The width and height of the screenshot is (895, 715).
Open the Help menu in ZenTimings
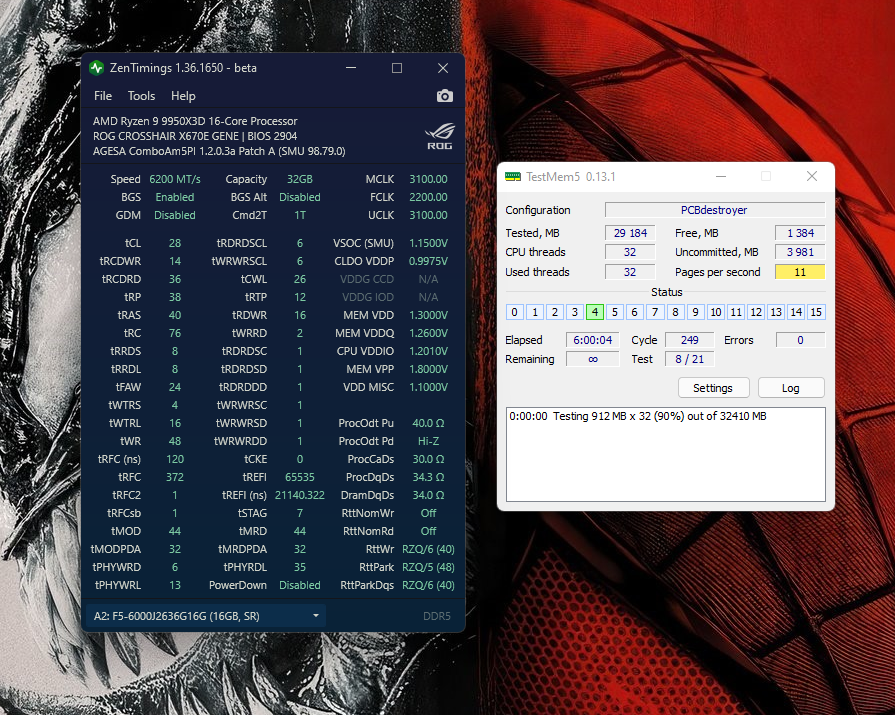coord(183,96)
